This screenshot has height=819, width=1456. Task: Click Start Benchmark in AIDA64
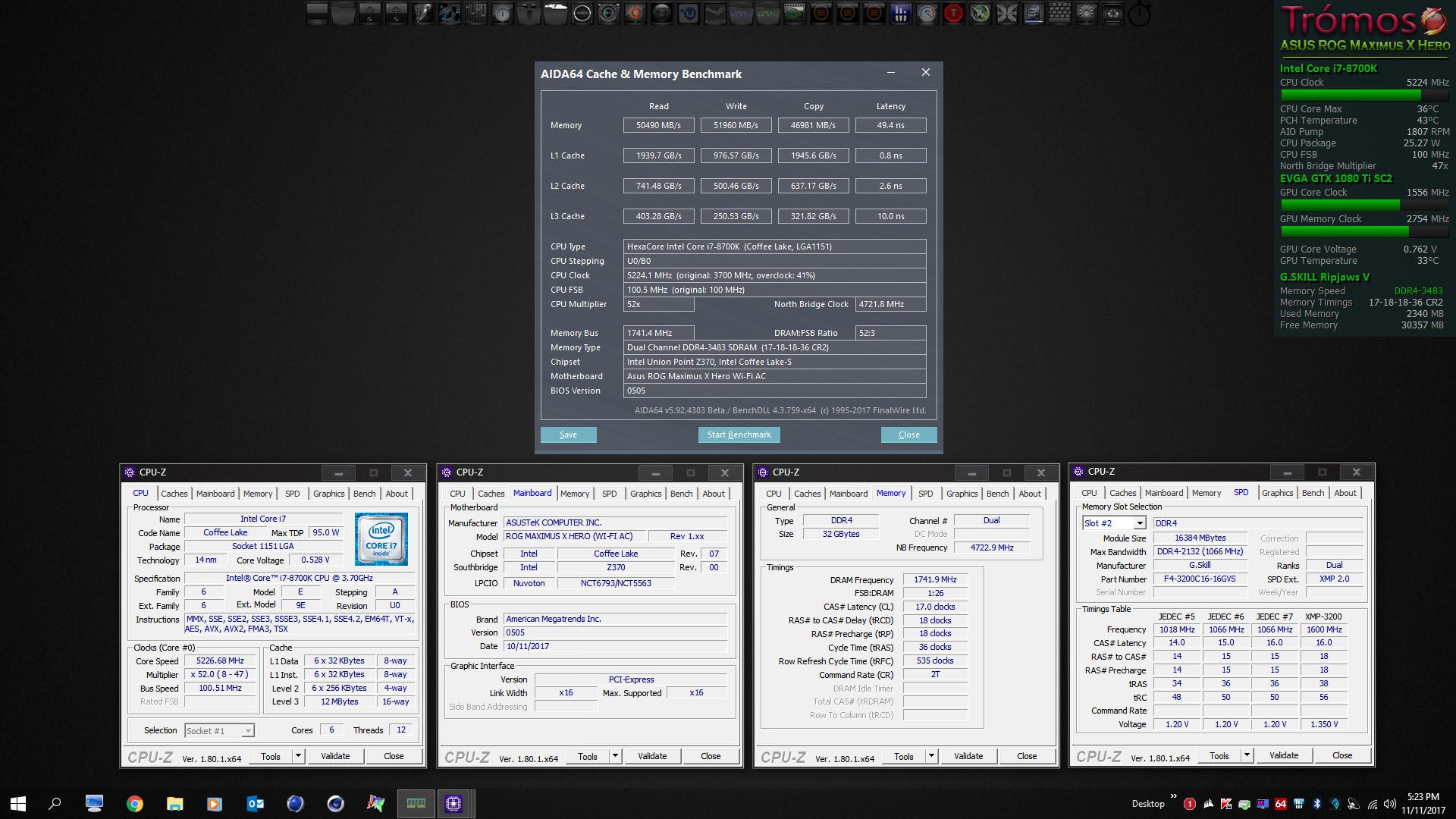[739, 435]
